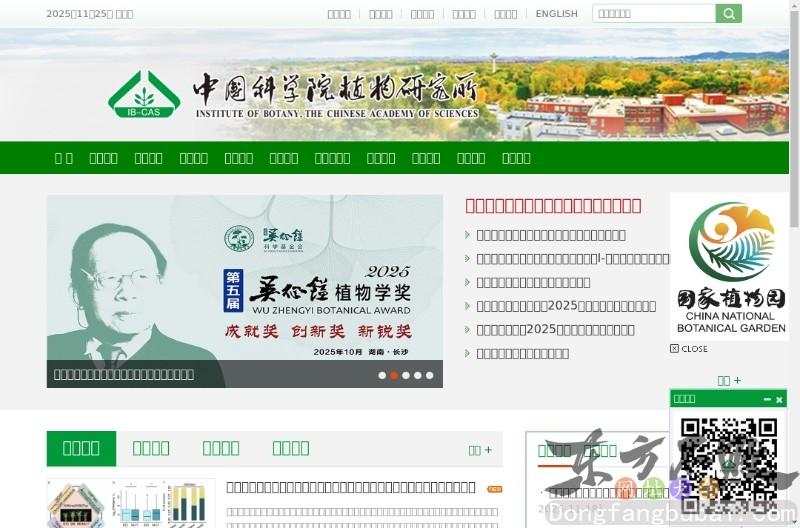Close the floating botanical garden ad
The image size is (800, 528).
(x=688, y=348)
